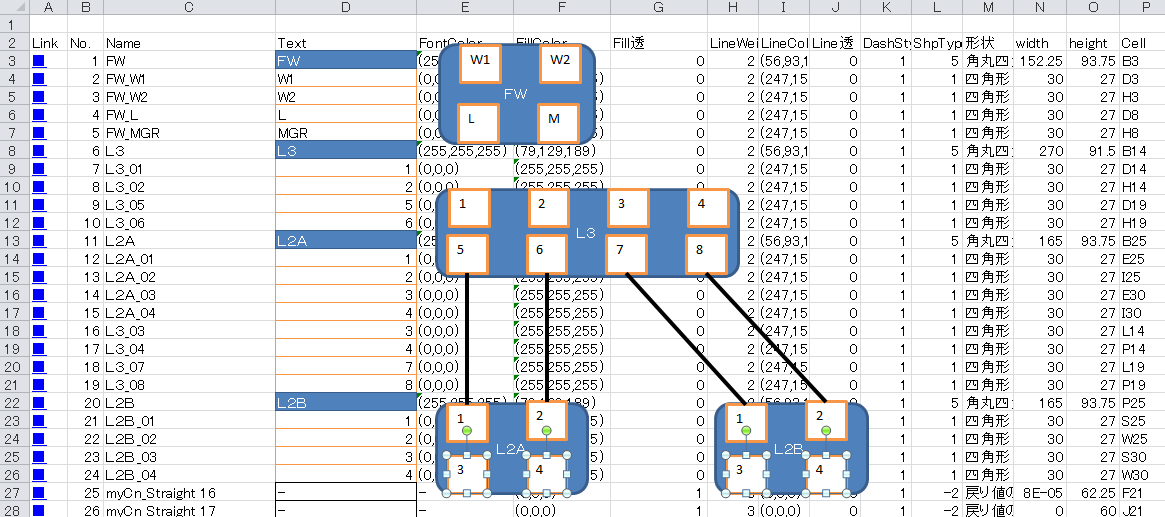Click the cell reference P25

[x=1143, y=403]
